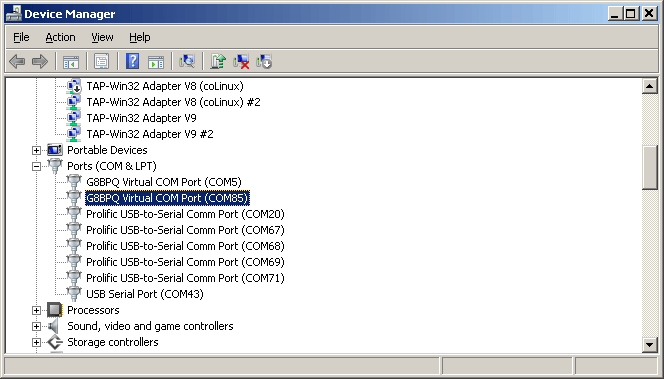Show or hide console tree icon

[71, 62]
